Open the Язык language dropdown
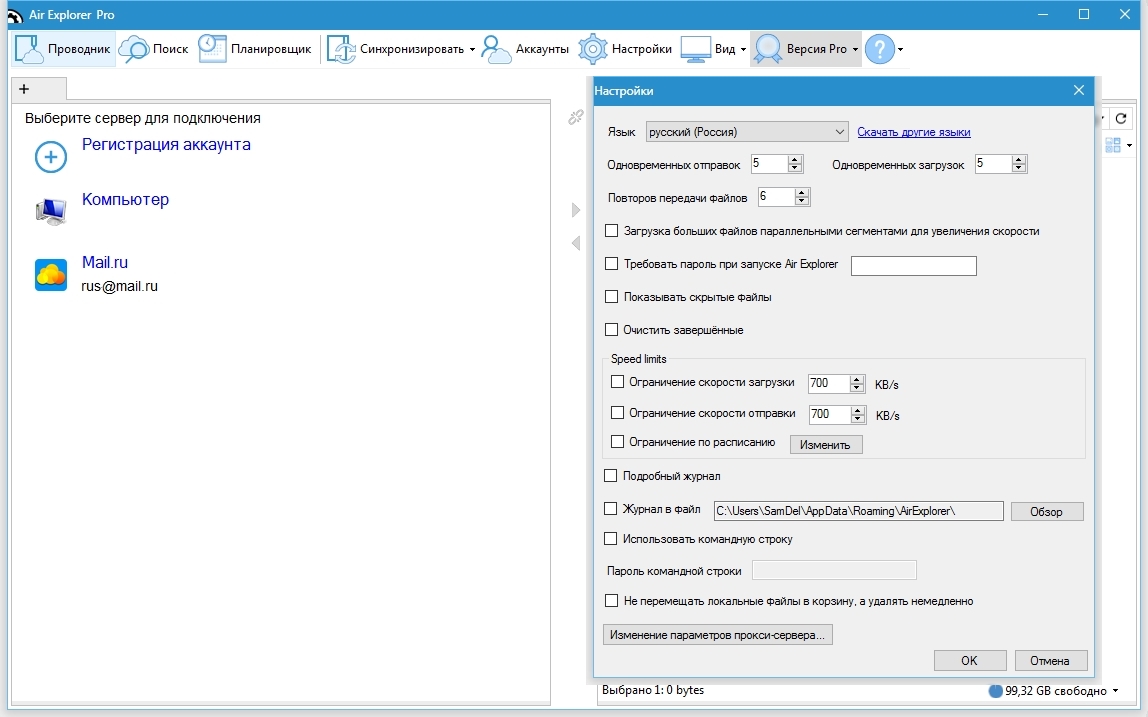The width and height of the screenshot is (1148, 717). (747, 132)
